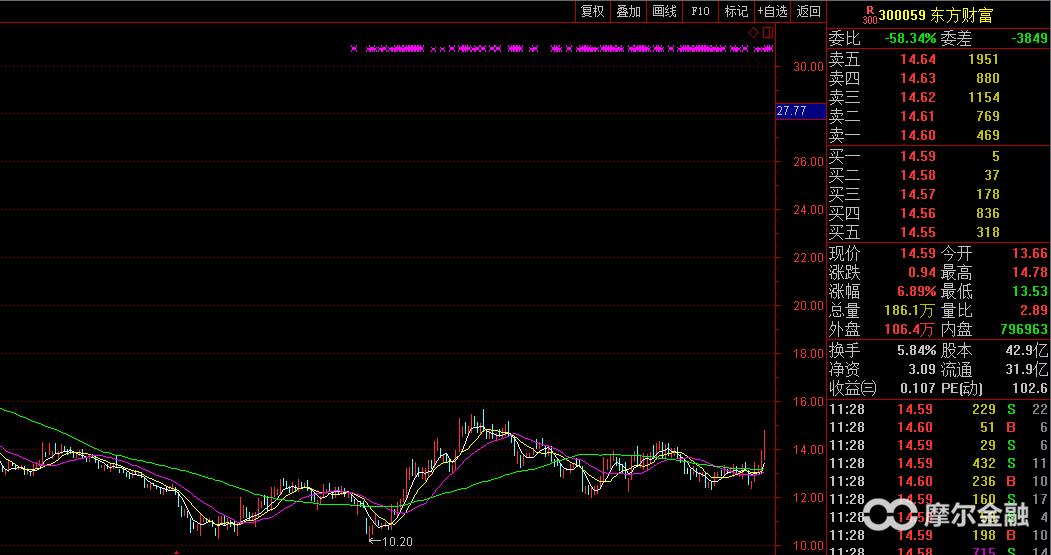The width and height of the screenshot is (1051, 555).
Task: Click the 22.00 label on the price axis
Action: (808, 257)
